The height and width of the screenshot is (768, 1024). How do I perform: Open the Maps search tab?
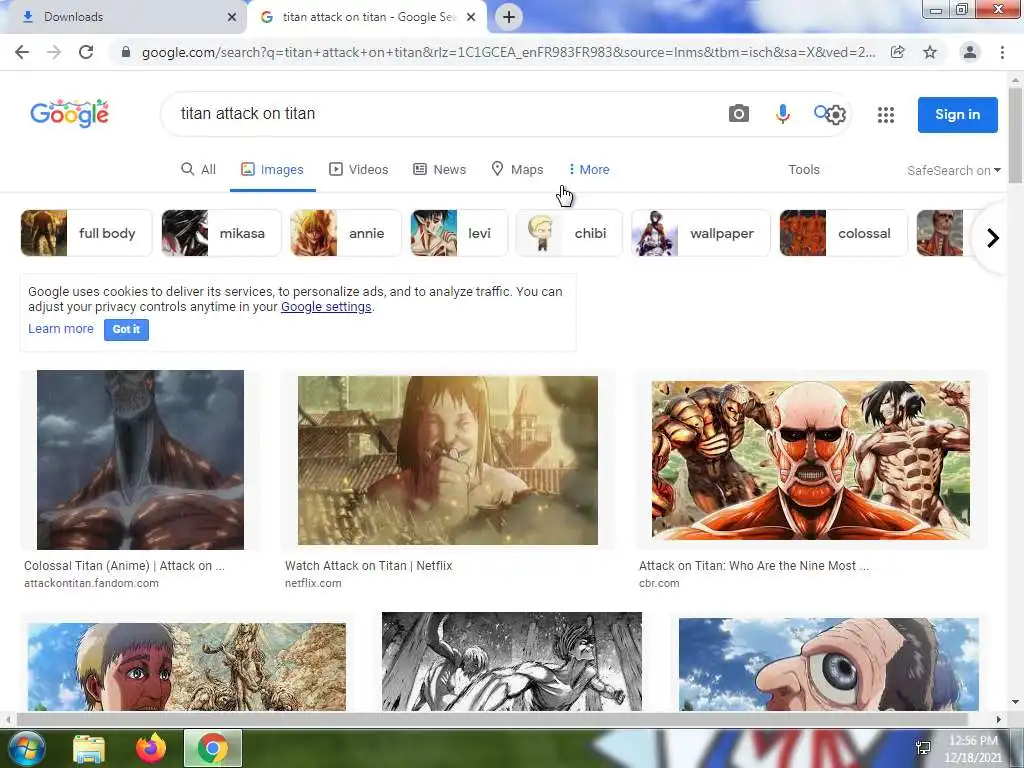tap(517, 170)
